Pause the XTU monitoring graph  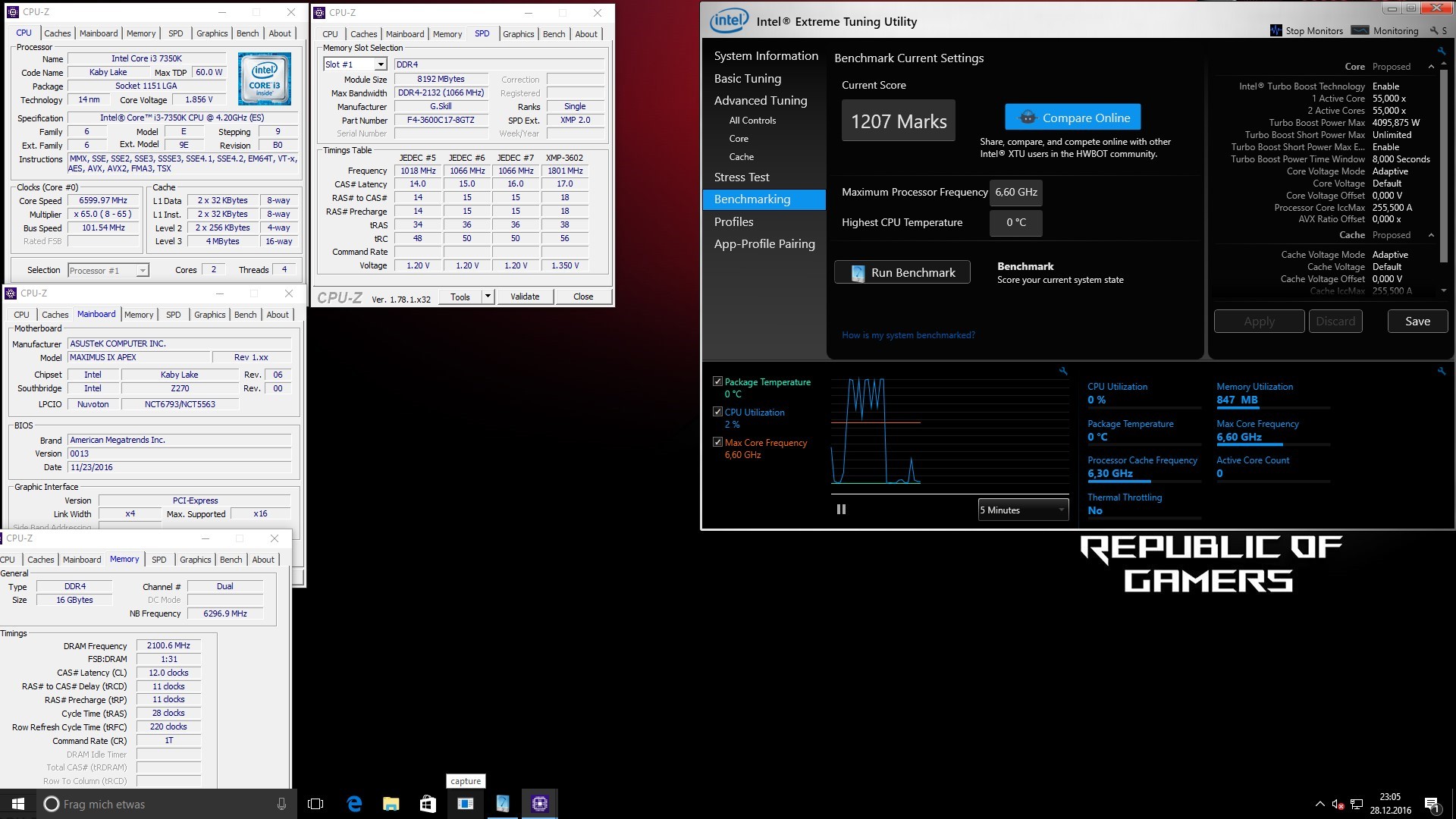pos(841,510)
